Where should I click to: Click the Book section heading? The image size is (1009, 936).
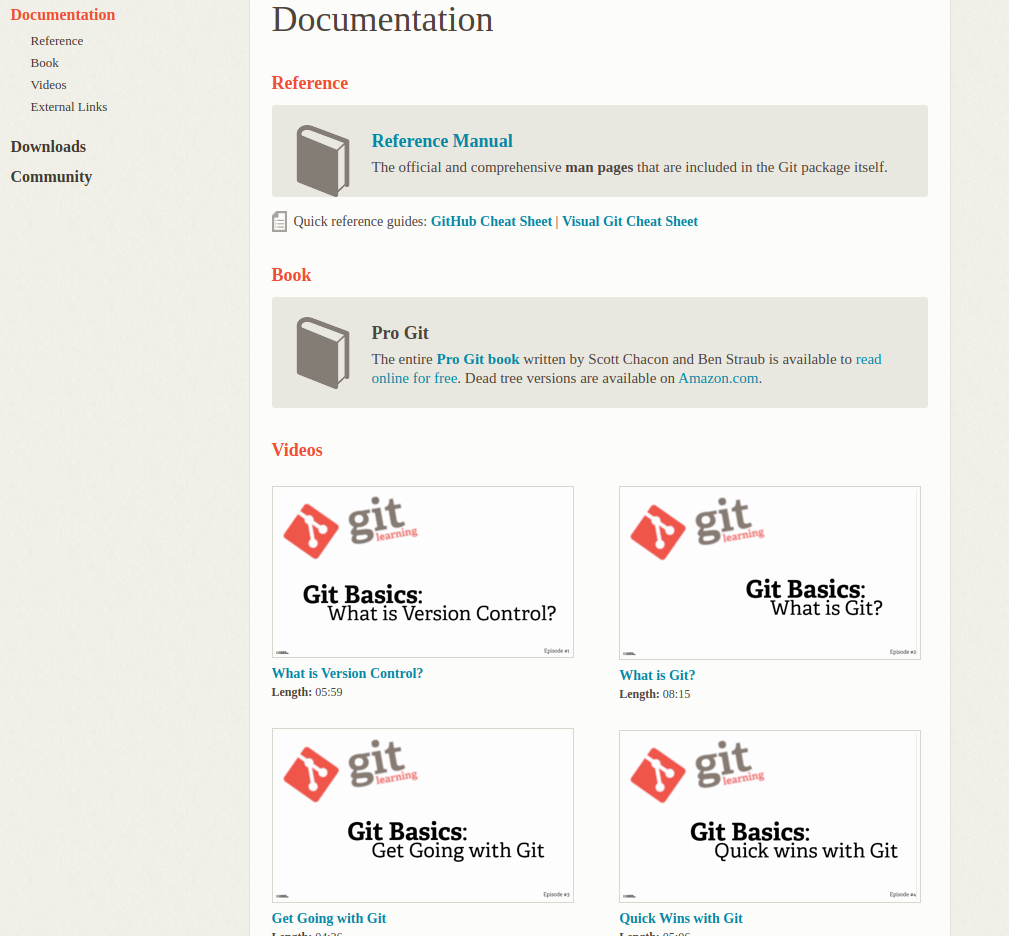coord(291,275)
